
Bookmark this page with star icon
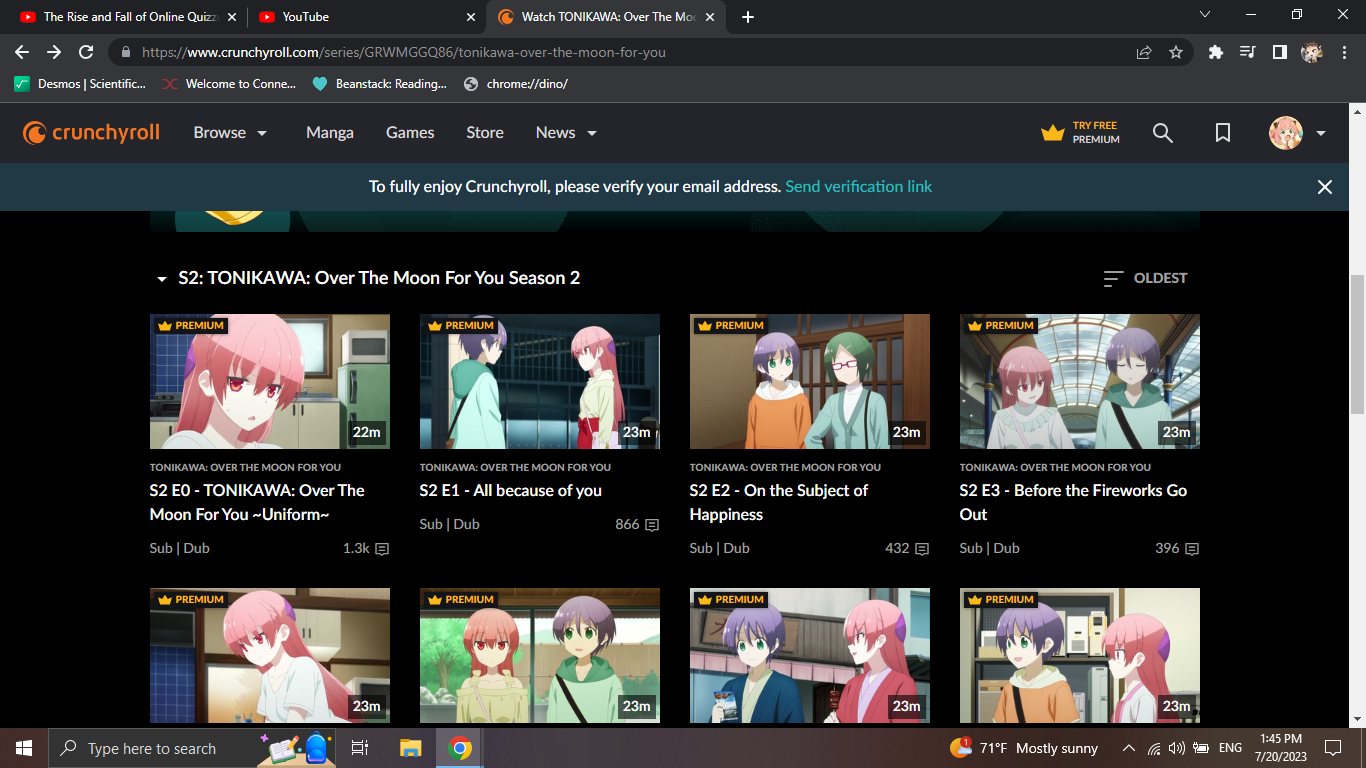[x=1176, y=52]
